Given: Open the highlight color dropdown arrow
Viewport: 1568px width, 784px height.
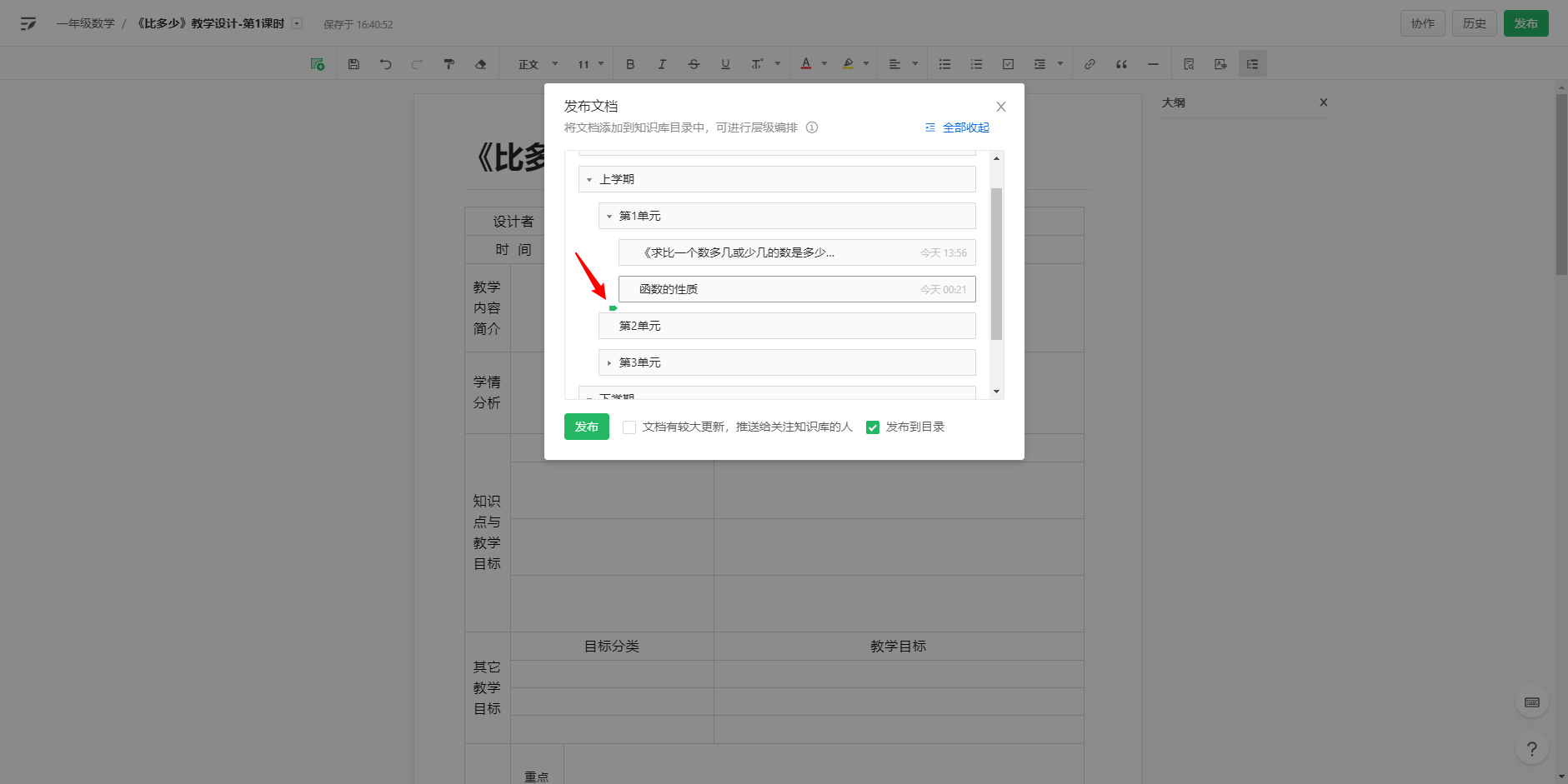Looking at the screenshot, I should pos(866,64).
